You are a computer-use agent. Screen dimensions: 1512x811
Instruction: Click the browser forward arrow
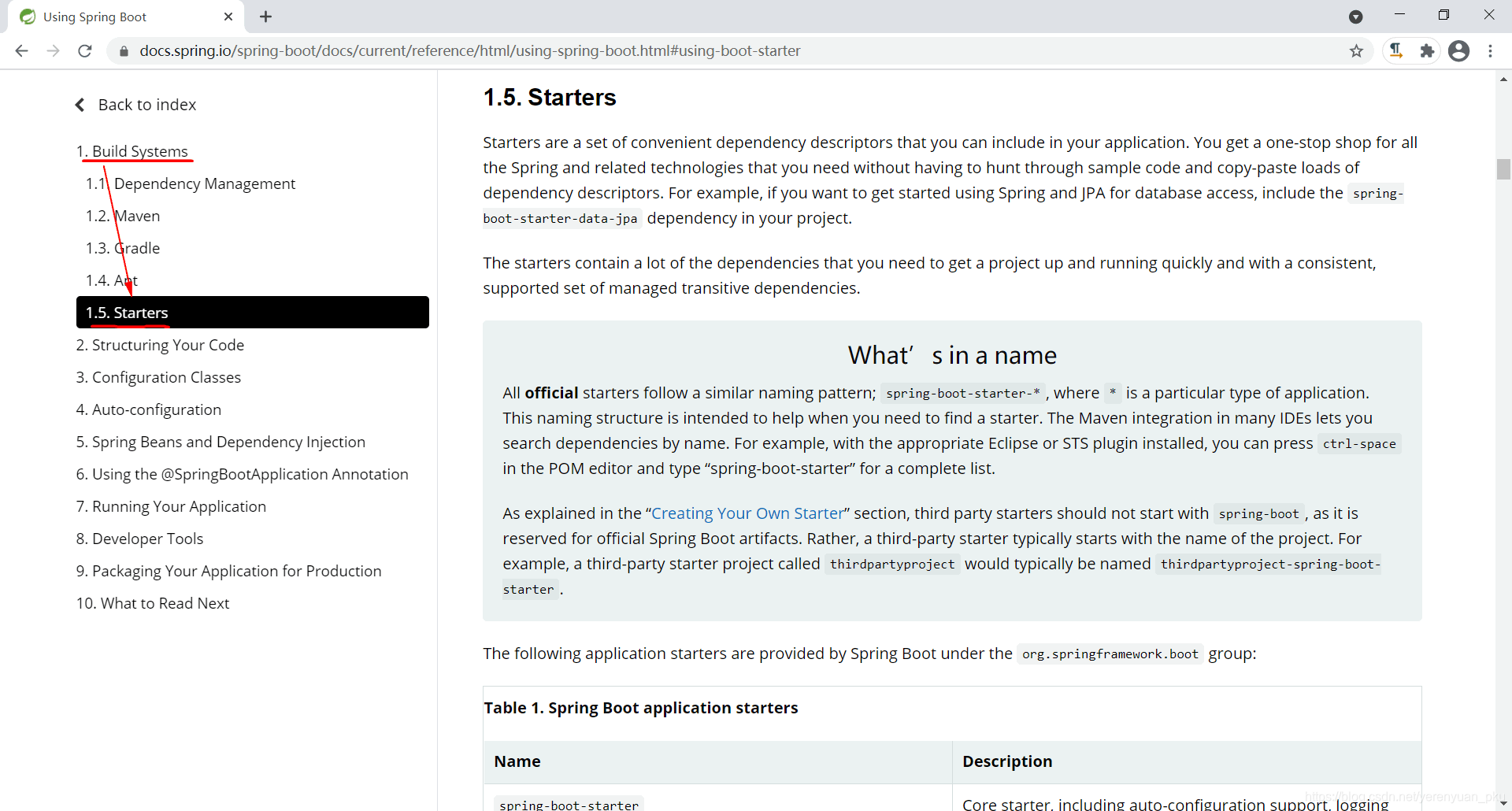[54, 51]
